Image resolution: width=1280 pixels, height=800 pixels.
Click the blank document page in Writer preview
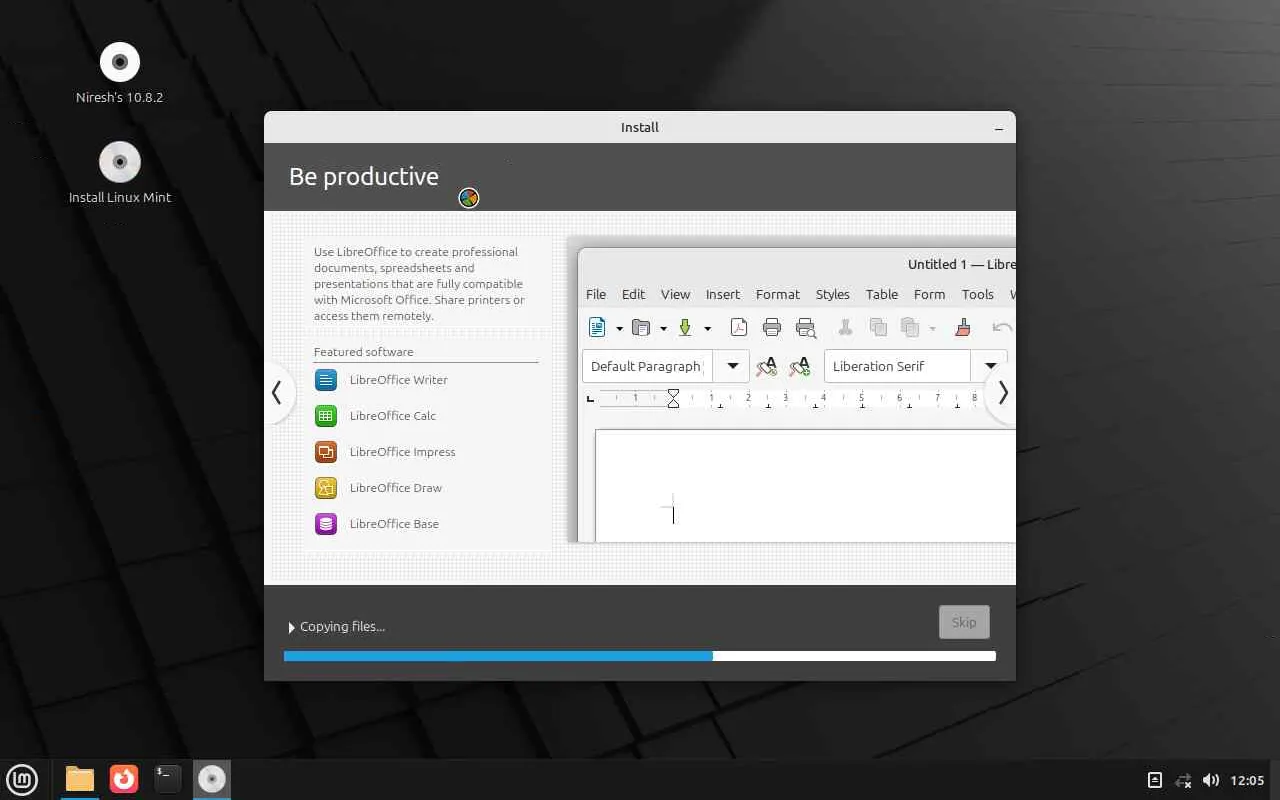pyautogui.click(x=805, y=486)
